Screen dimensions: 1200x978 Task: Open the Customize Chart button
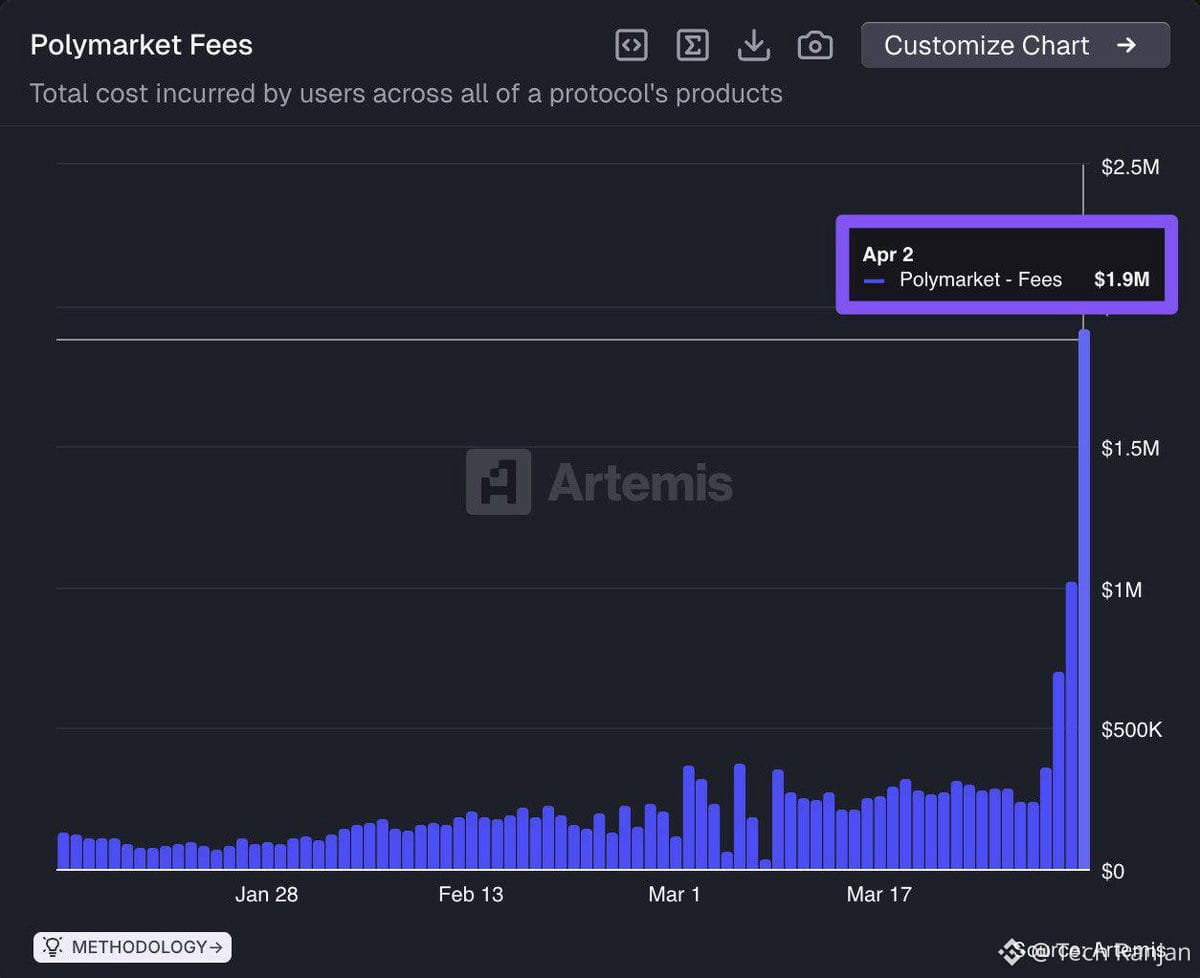1015,45
